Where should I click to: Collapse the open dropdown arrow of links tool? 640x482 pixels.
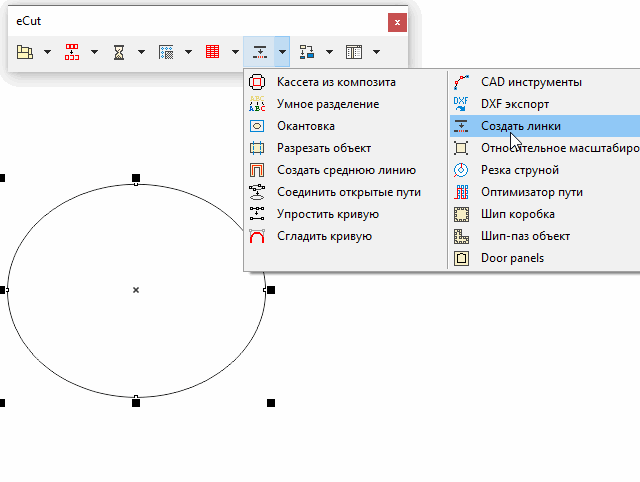pyautogui.click(x=282, y=52)
